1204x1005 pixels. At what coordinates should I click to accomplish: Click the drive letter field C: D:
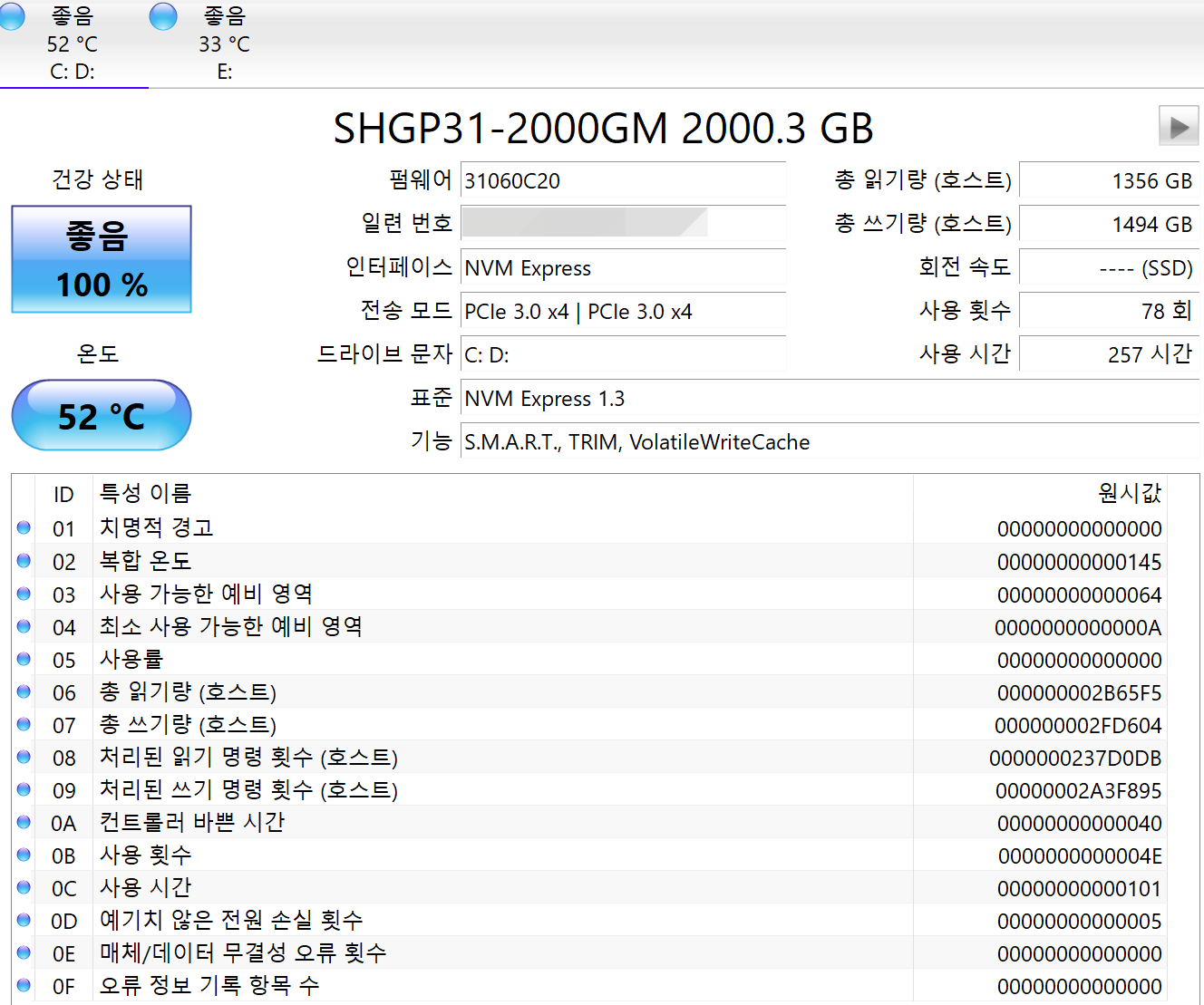(623, 354)
